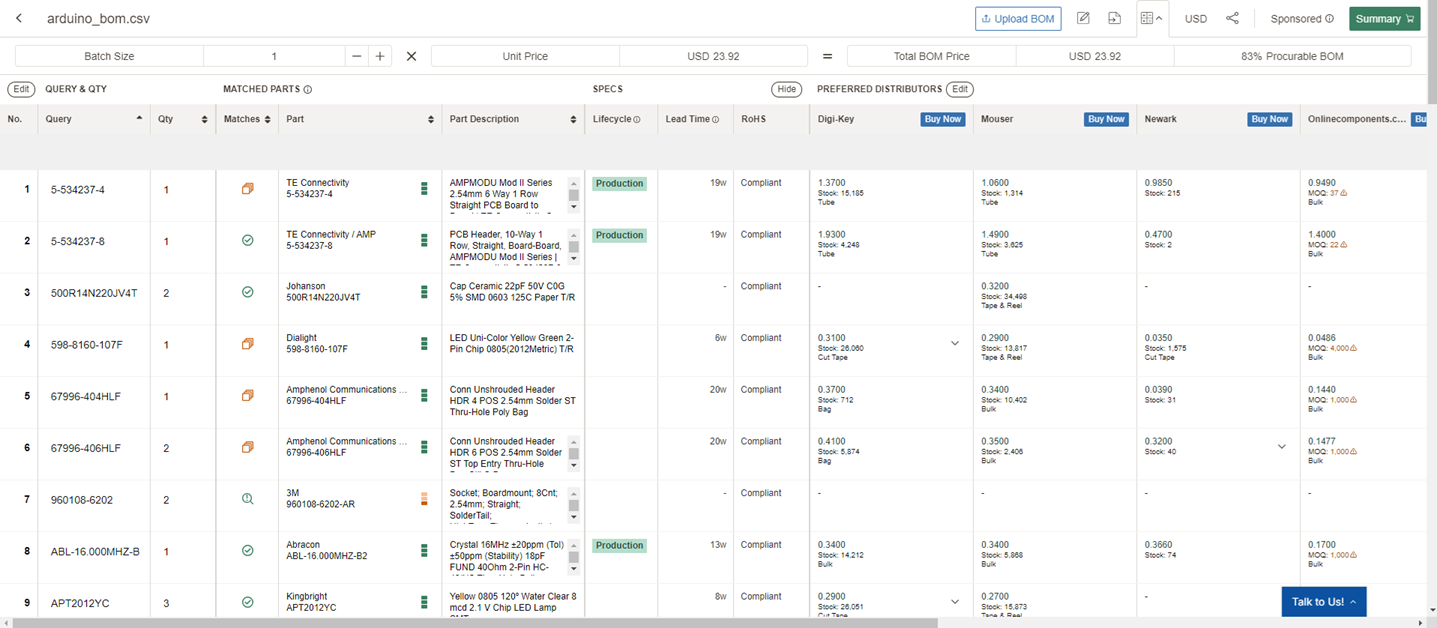Open the share icon next to USD
The image size is (1437, 628).
point(1232,18)
